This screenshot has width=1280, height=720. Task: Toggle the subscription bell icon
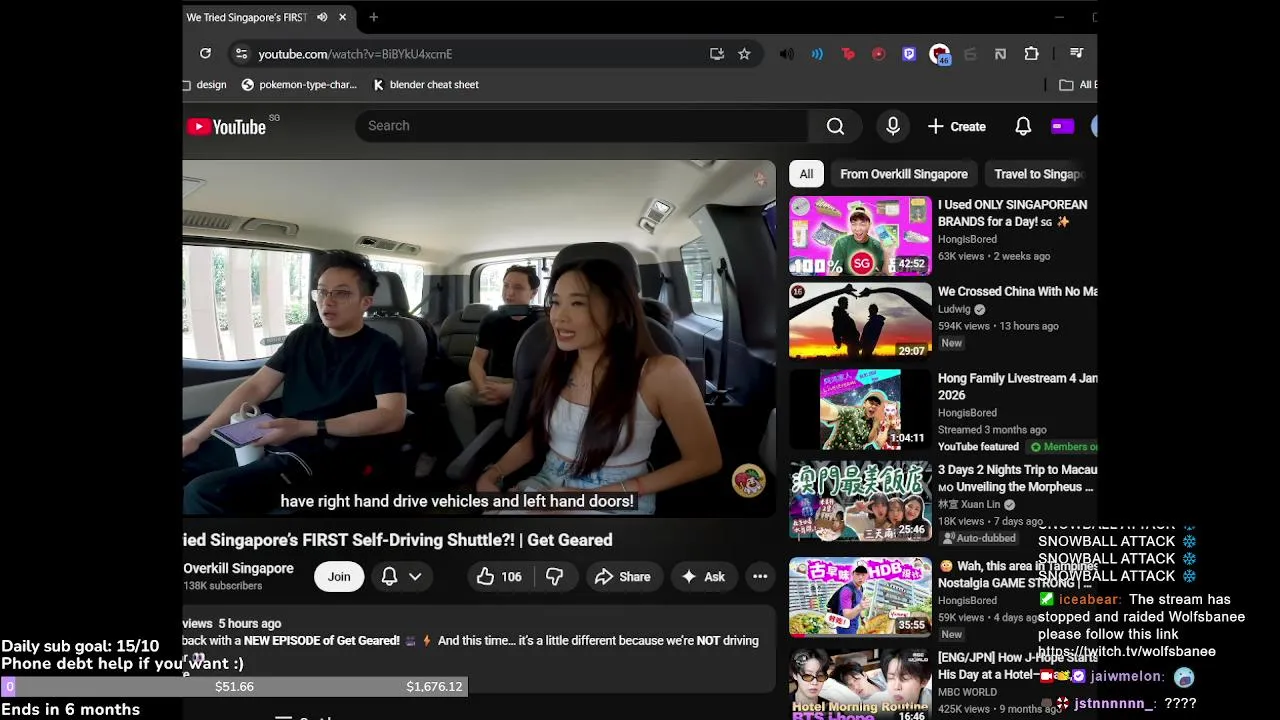click(390, 576)
